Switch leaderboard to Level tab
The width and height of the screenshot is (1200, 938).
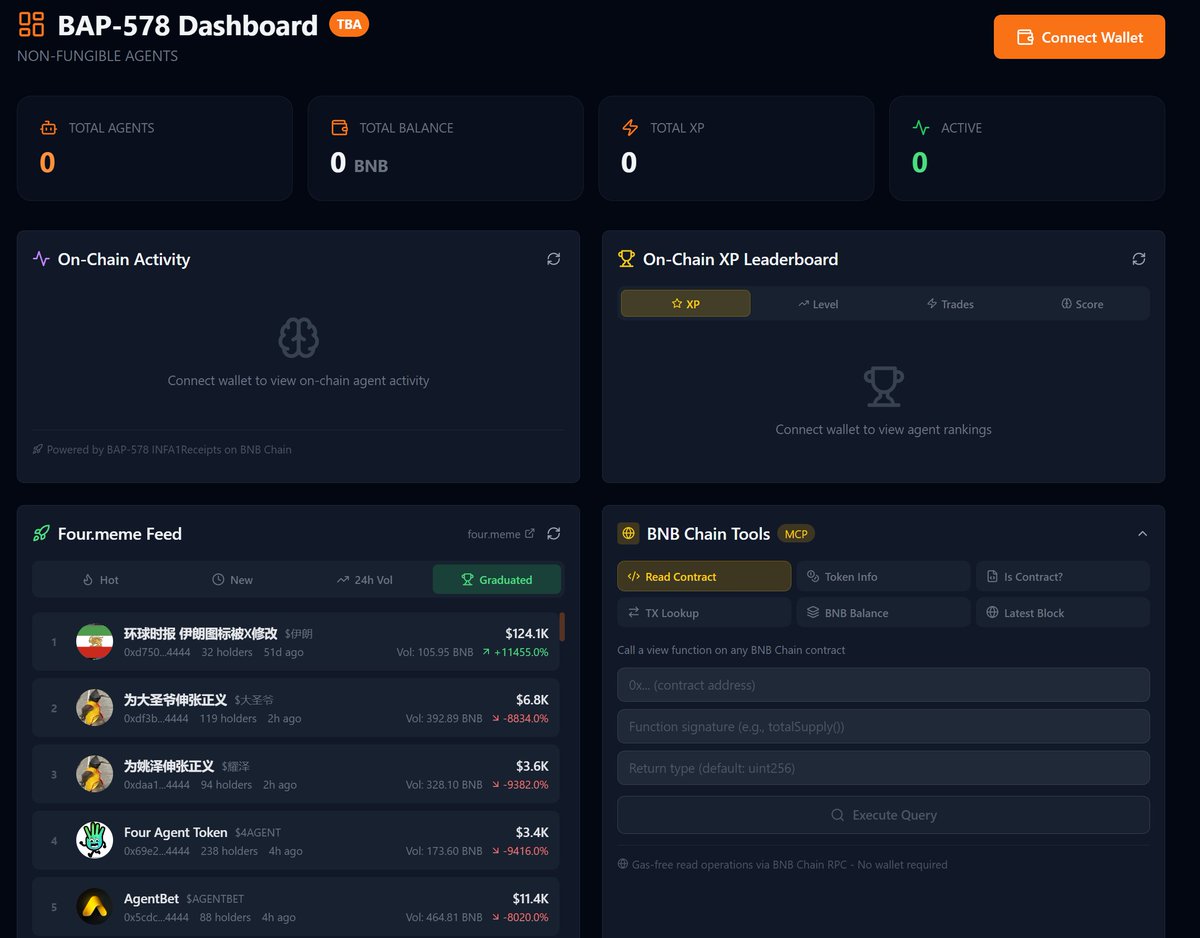pos(818,304)
